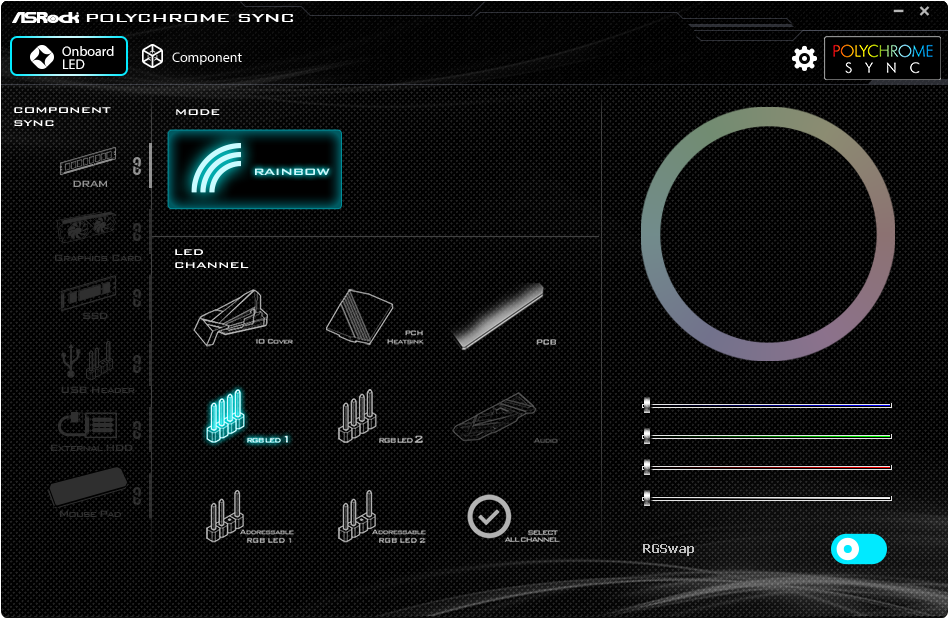The height and width of the screenshot is (620, 950).
Task: Select the RGB LED 1 header
Action: 247,416
